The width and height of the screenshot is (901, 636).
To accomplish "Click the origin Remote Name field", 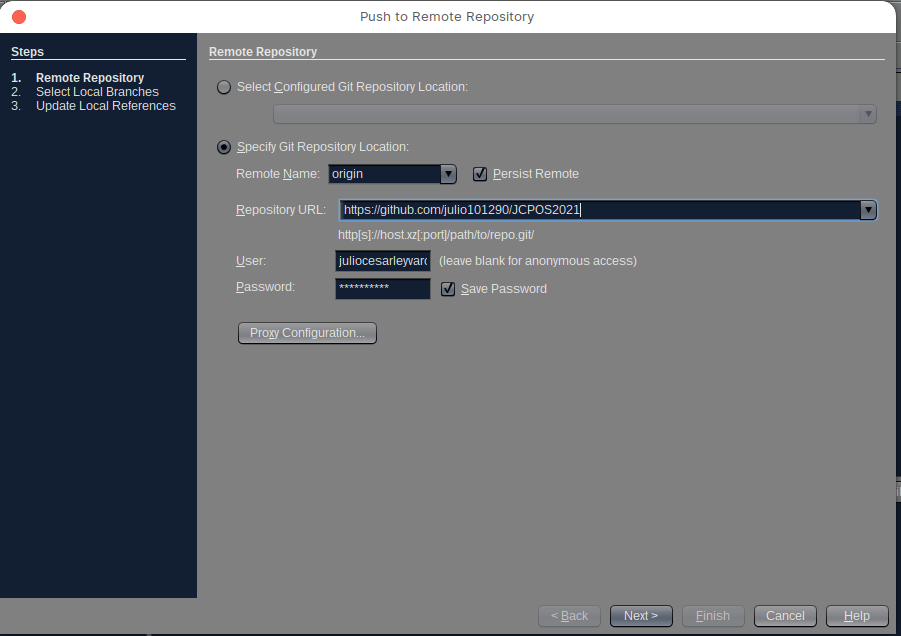I will (384, 174).
